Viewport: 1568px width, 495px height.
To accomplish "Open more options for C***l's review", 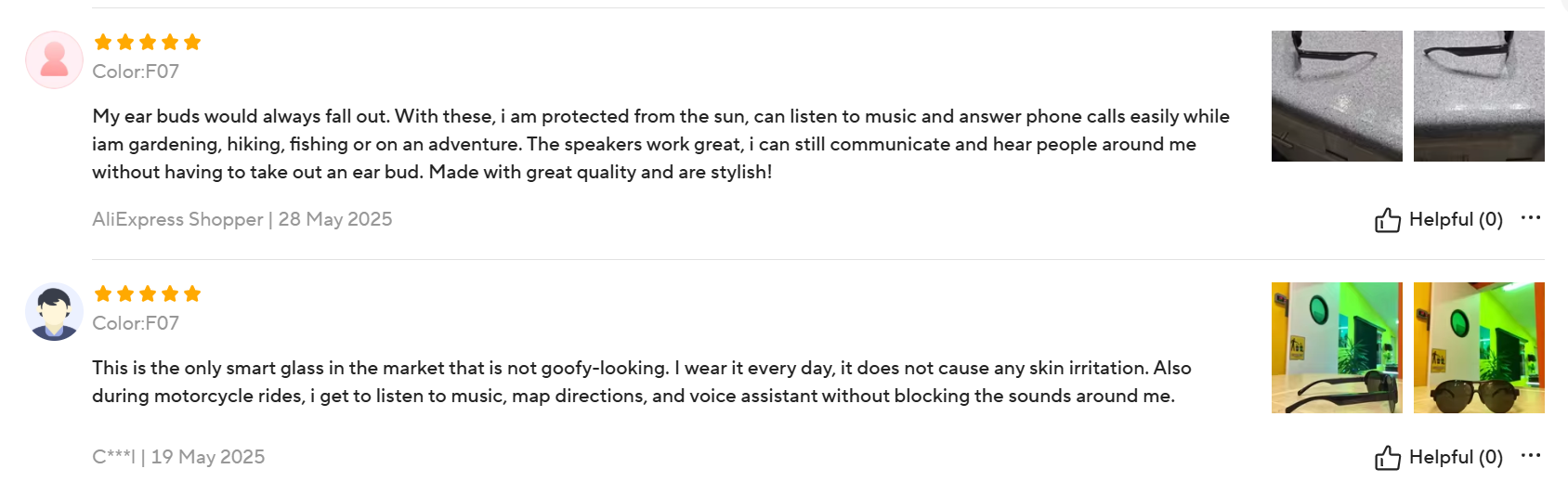I will pos(1530,456).
